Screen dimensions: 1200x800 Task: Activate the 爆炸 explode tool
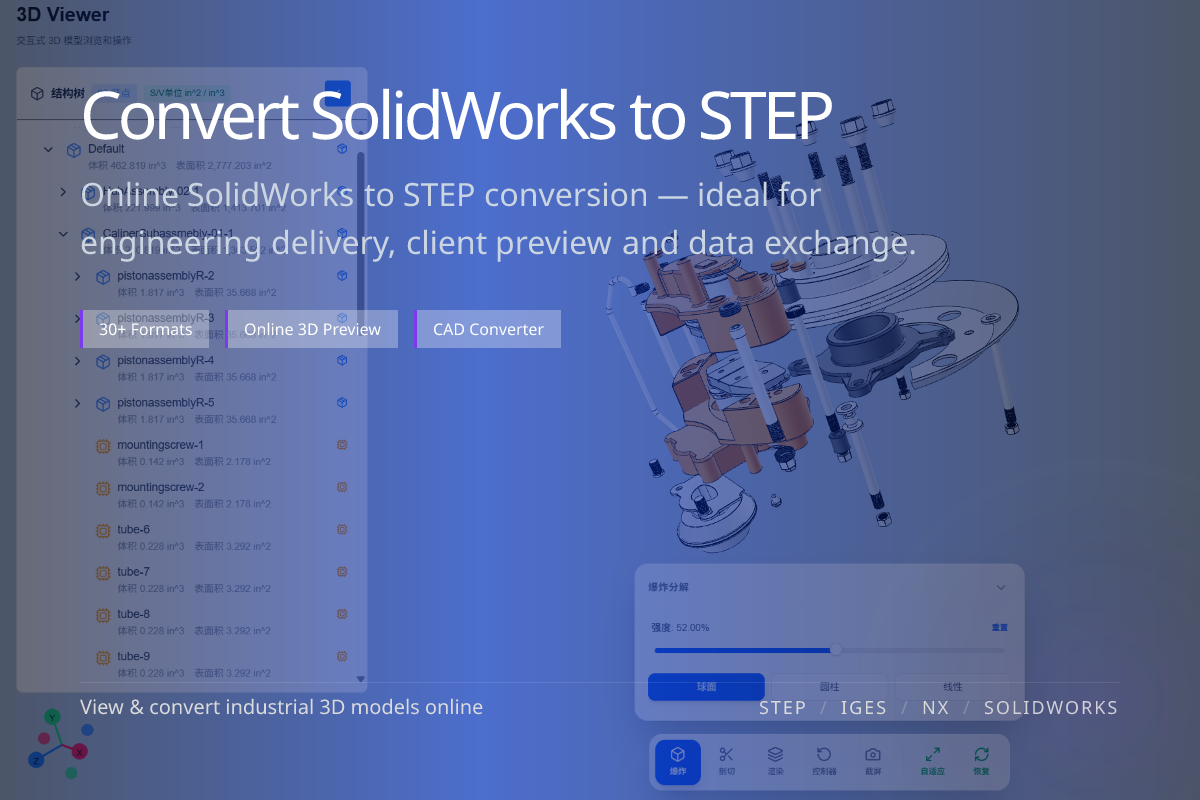pyautogui.click(x=678, y=761)
